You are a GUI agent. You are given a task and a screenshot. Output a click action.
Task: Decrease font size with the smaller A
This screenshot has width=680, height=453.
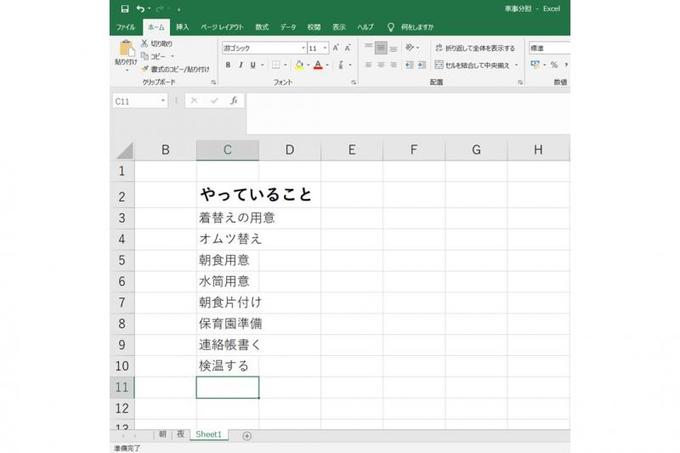pyautogui.click(x=347, y=48)
